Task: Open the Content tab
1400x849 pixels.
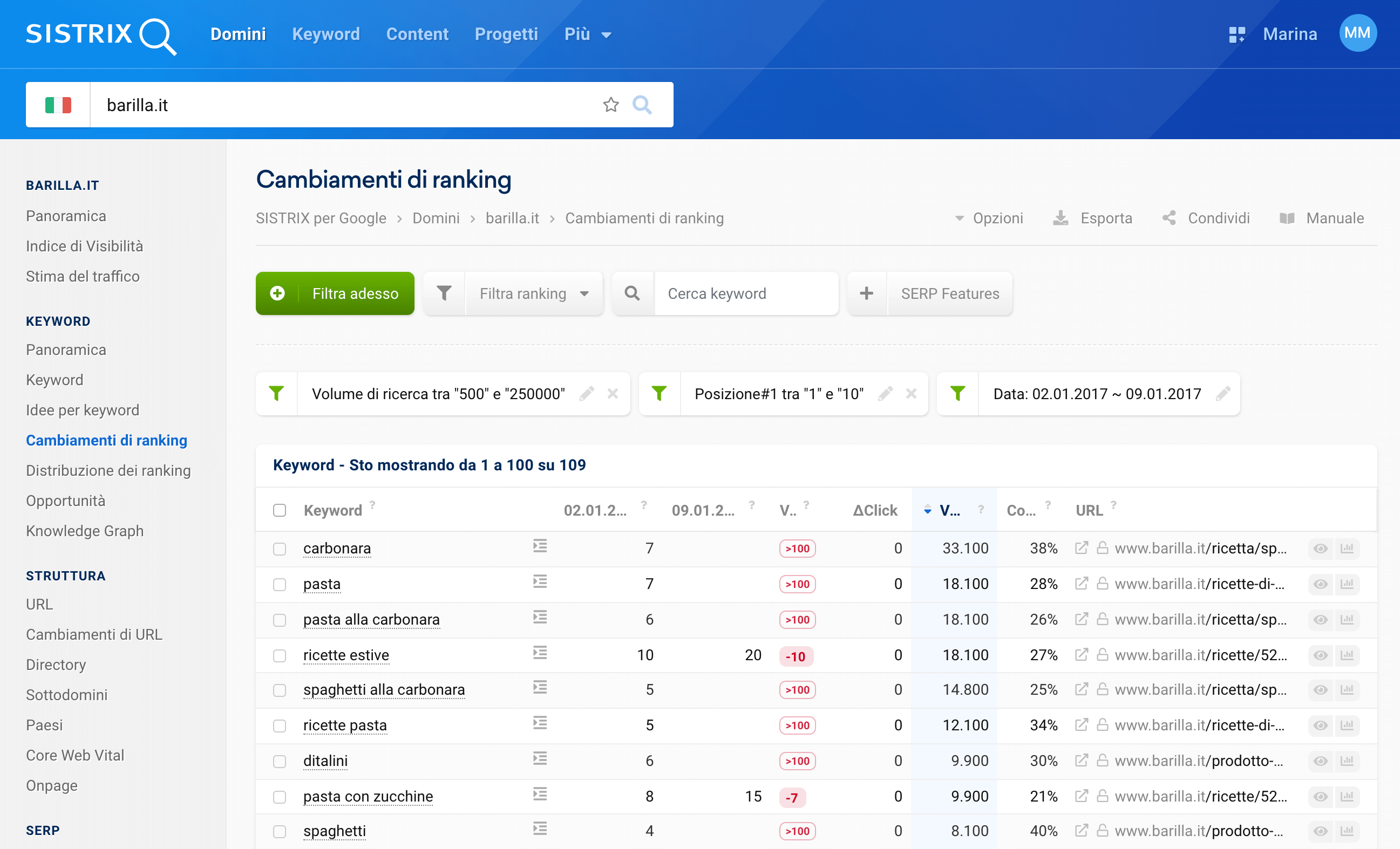Action: 417,34
